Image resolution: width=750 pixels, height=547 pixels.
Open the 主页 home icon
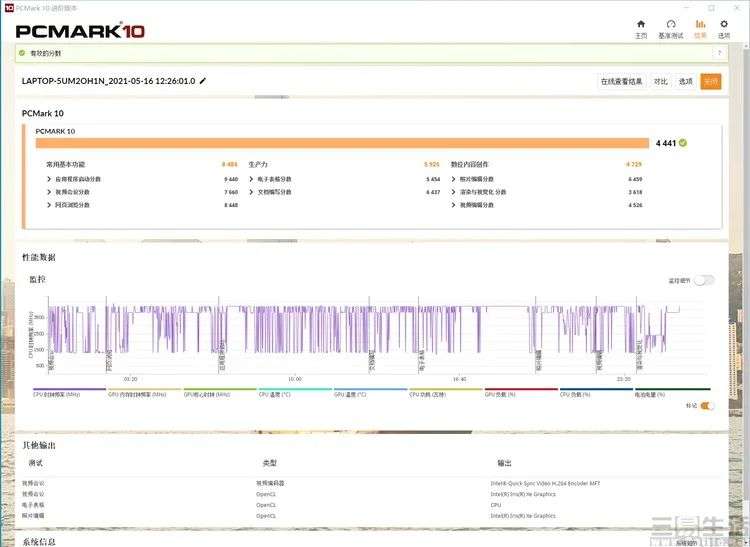pyautogui.click(x=641, y=24)
